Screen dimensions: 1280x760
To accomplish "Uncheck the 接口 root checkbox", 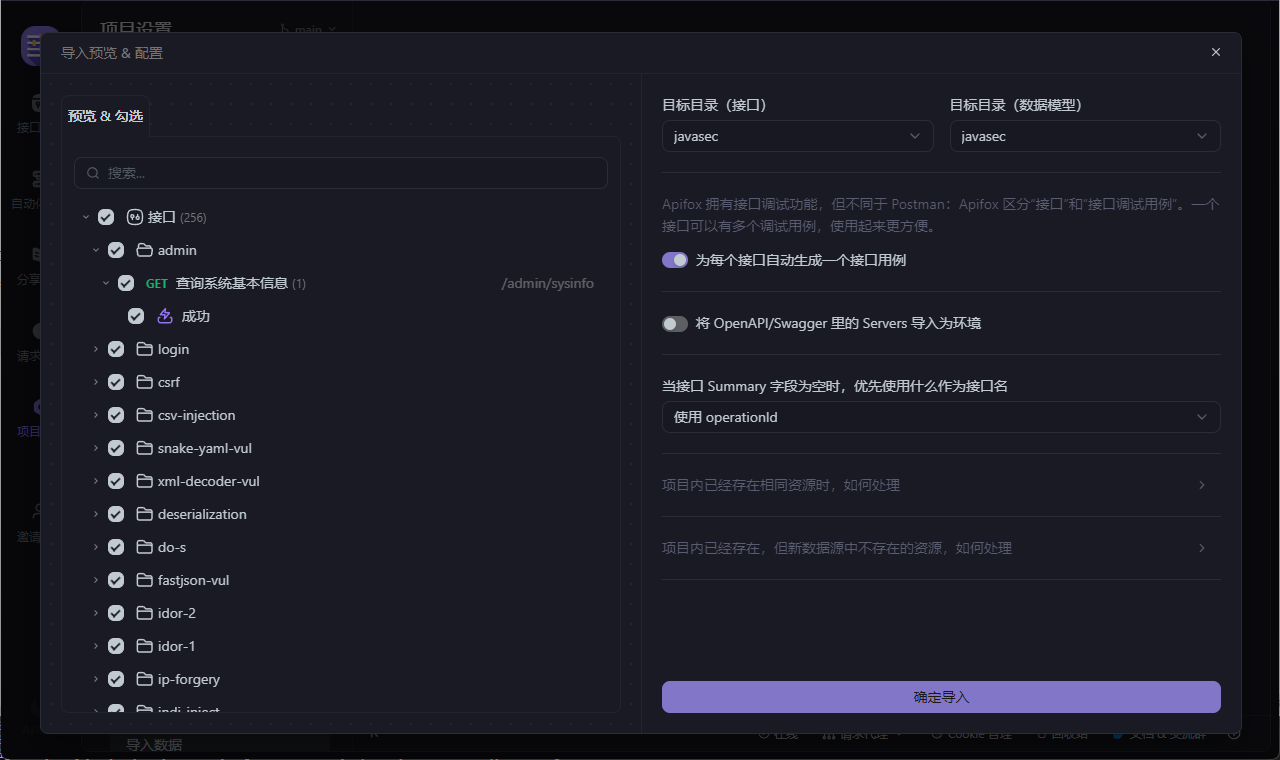I will pyautogui.click(x=106, y=217).
